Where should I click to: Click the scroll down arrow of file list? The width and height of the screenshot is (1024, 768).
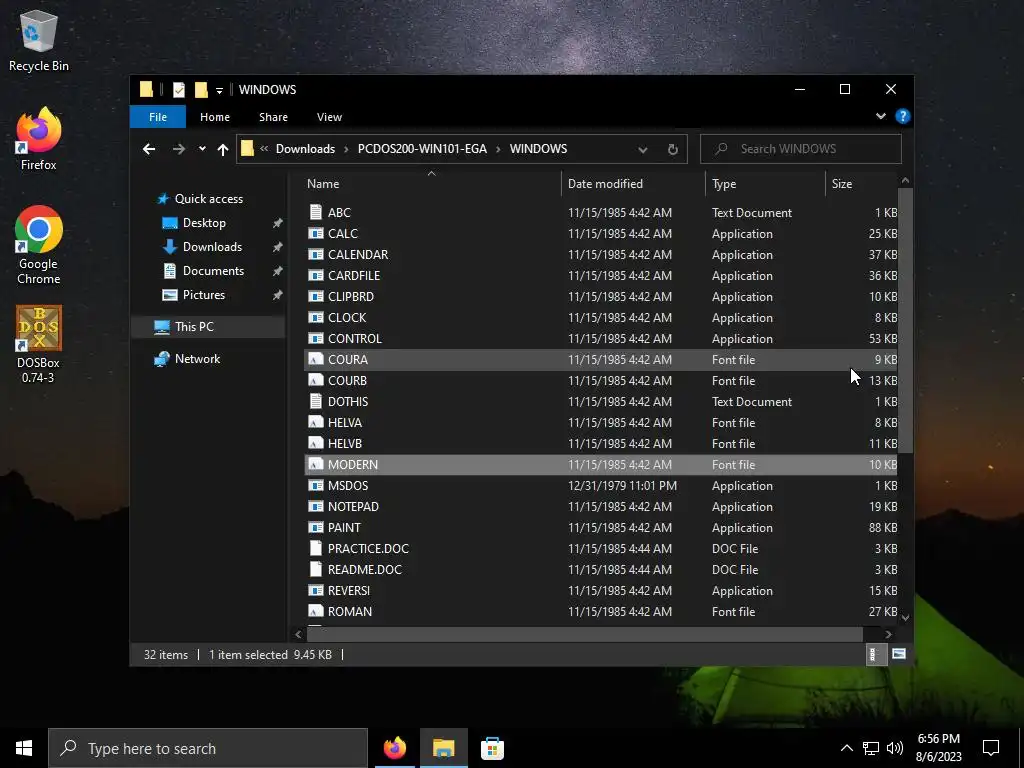pyautogui.click(x=905, y=617)
